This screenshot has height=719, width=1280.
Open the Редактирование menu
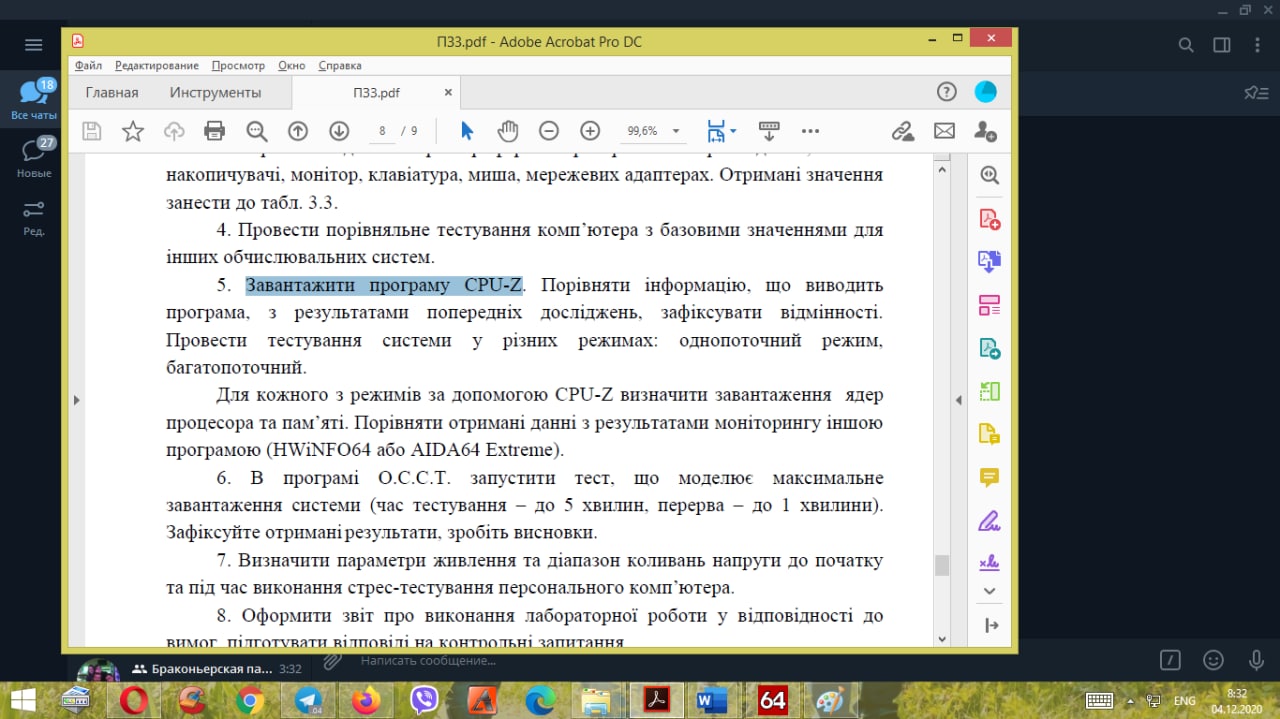[156, 65]
